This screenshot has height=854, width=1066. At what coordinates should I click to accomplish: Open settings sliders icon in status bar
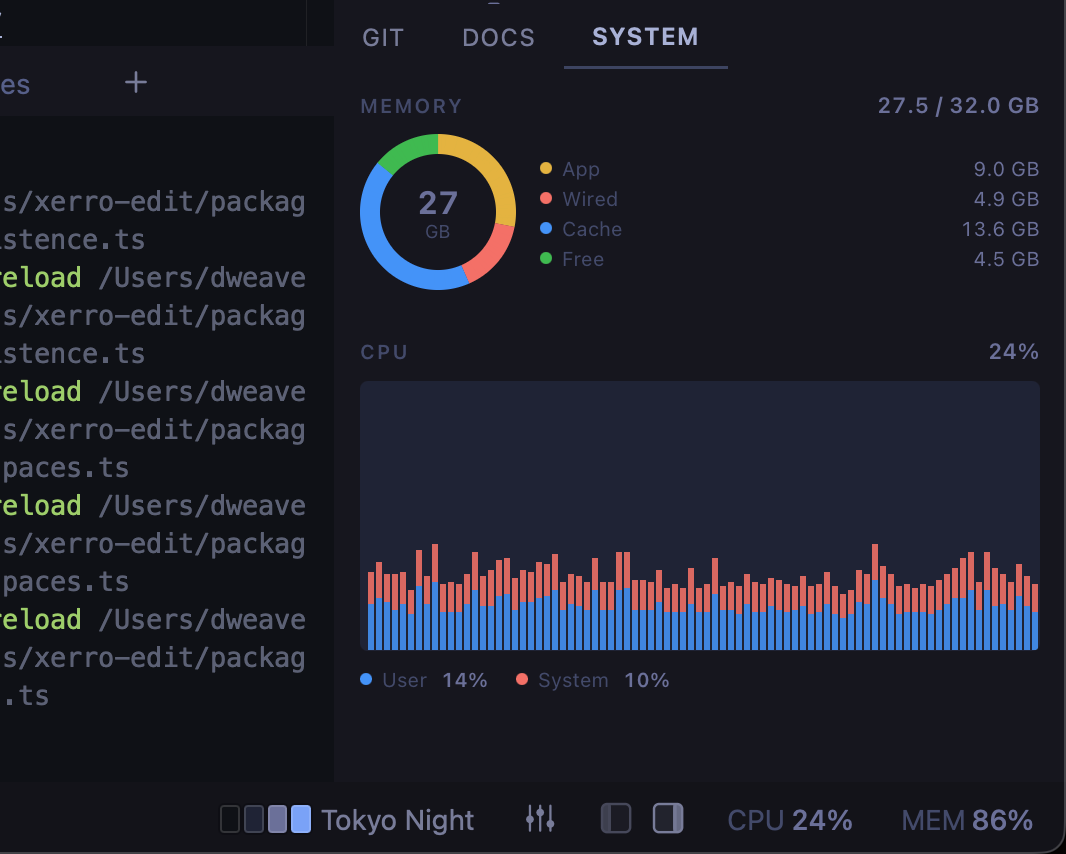point(540,819)
